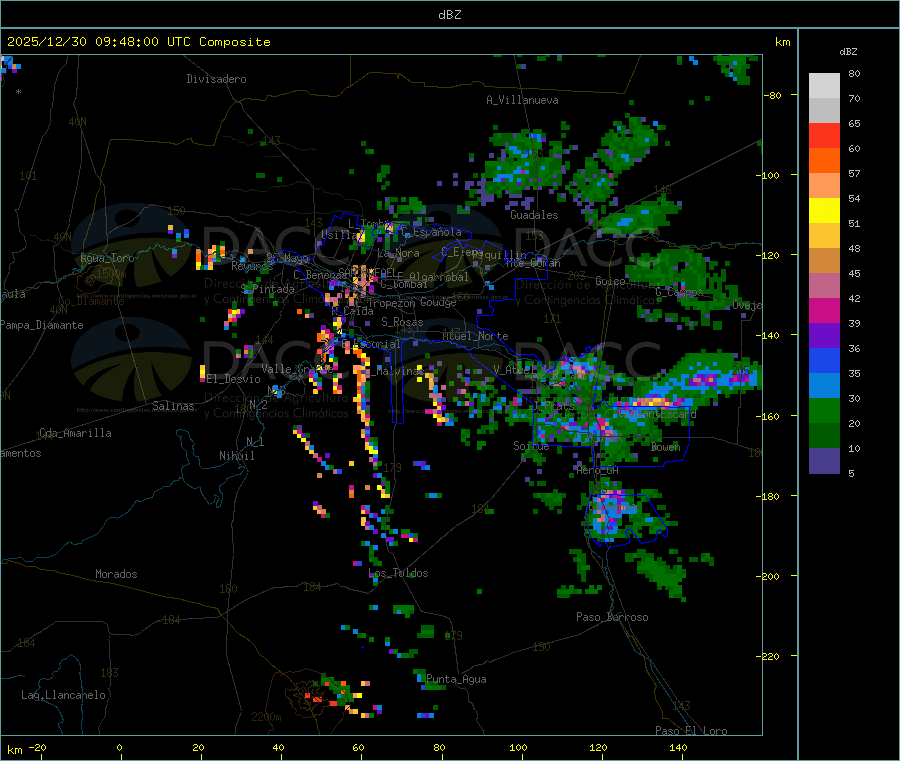Click the 'Atuel_Norte' place label
The height and width of the screenshot is (761, 900).
[475, 336]
